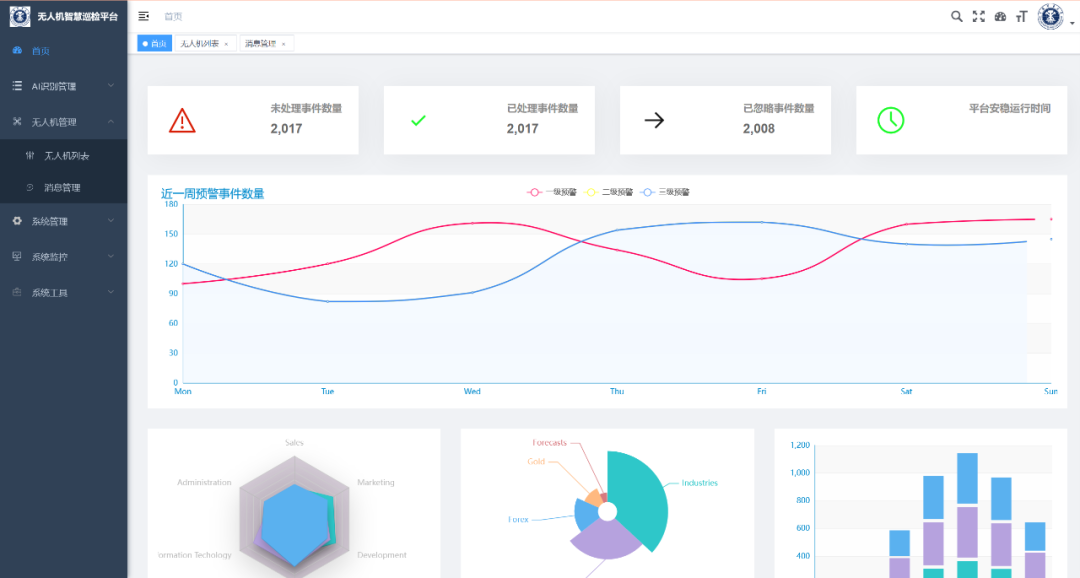Click the Administration label on radar chart
Screen dimensions: 1080x578
pyautogui.click(x=204, y=482)
